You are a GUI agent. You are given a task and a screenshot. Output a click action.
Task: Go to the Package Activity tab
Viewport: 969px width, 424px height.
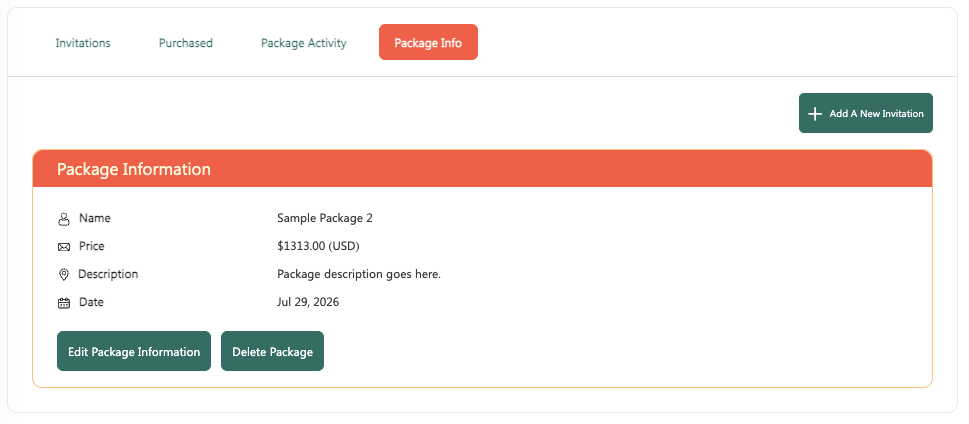point(303,43)
